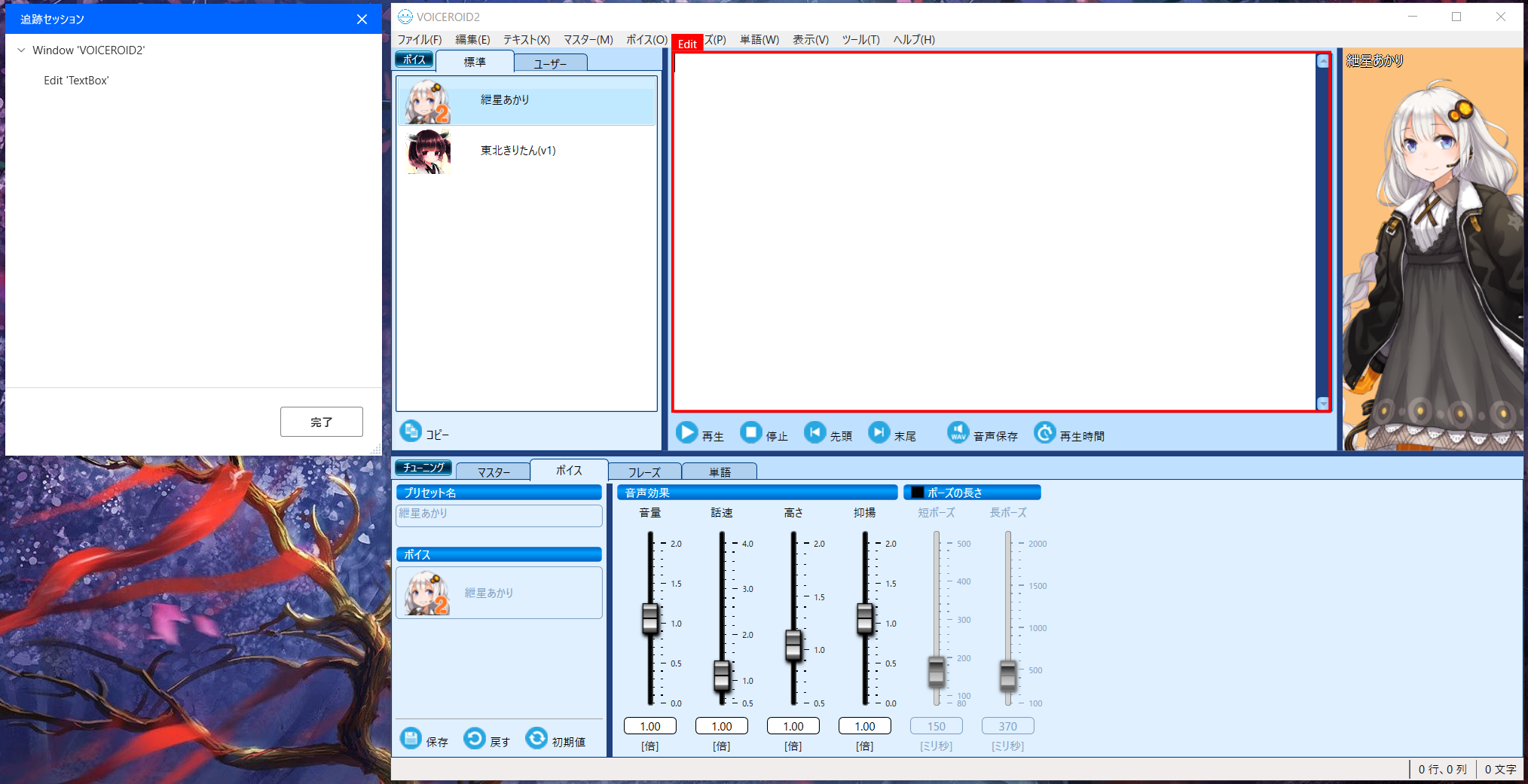1528x784 pixels.
Task: Click the 長ポーズ value field 370
Action: click(1008, 726)
